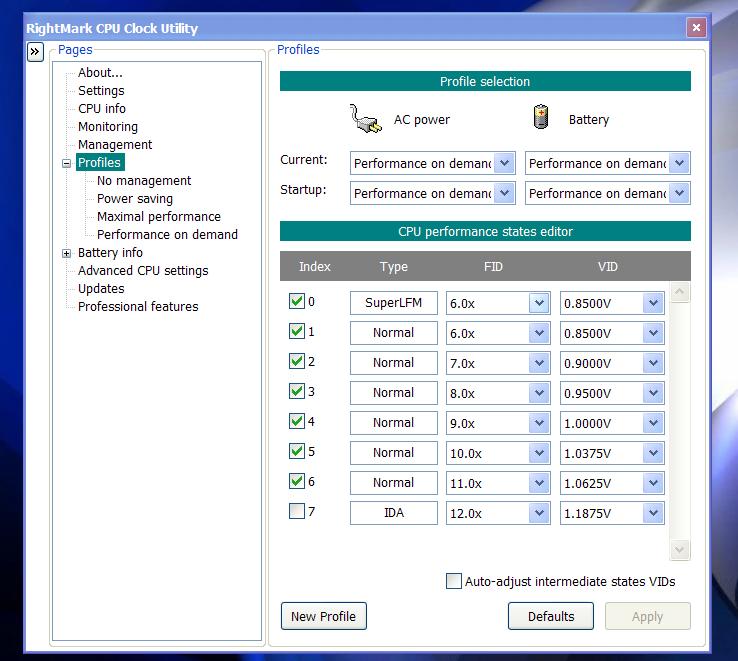
Task: Open VID dropdown showing 1.0000V
Action: point(653,423)
